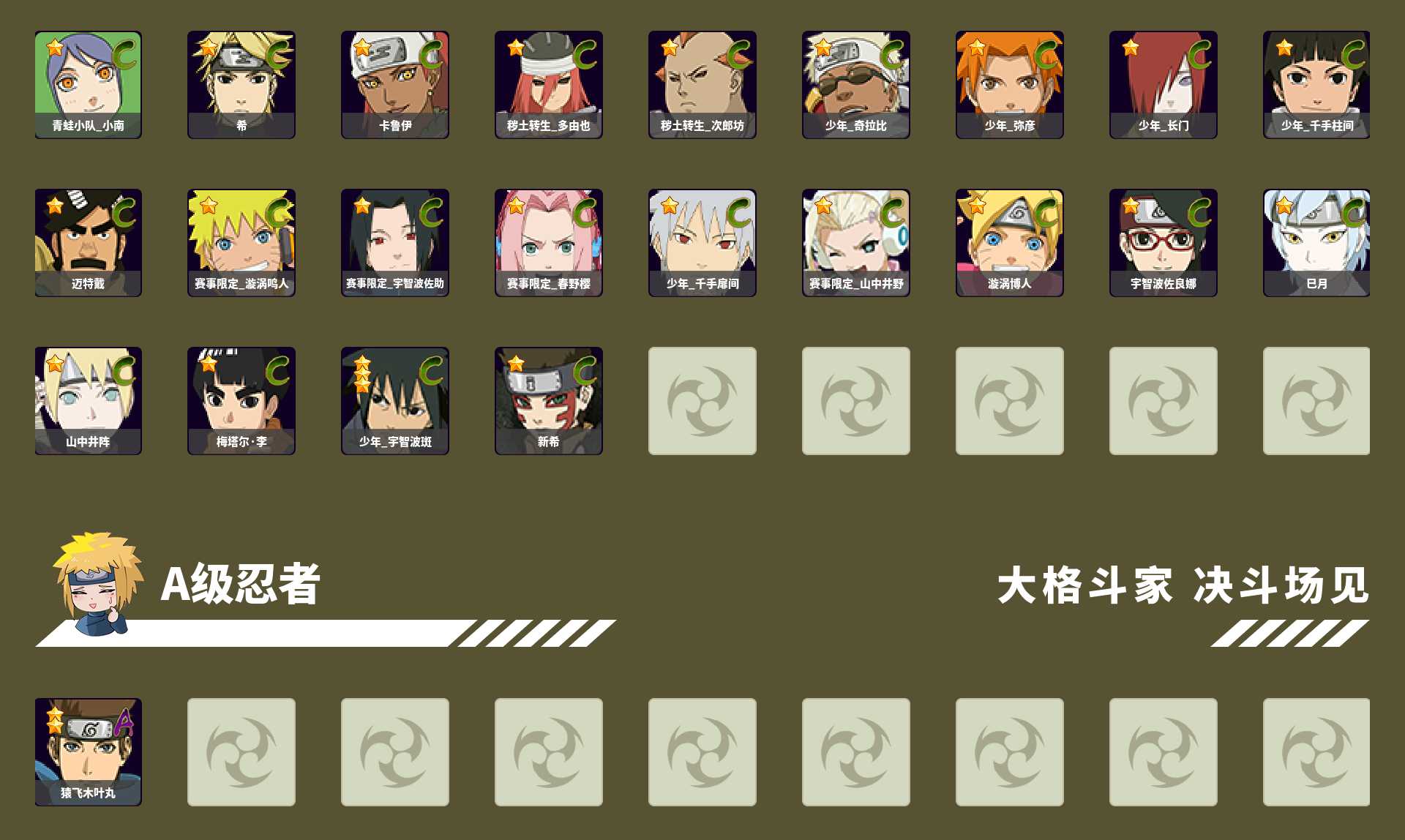The image size is (1405, 840).
Task: Choose the 漩涡博人 character portrait
Action: (1010, 243)
